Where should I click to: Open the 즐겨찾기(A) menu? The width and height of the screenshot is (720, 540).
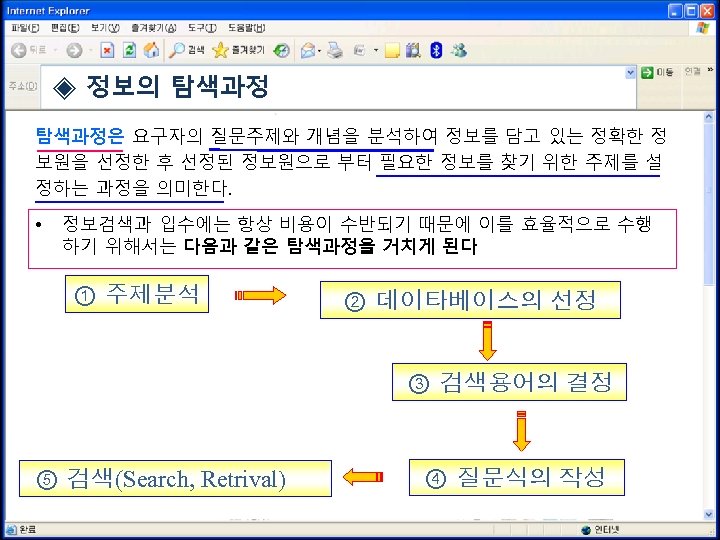coord(154,28)
